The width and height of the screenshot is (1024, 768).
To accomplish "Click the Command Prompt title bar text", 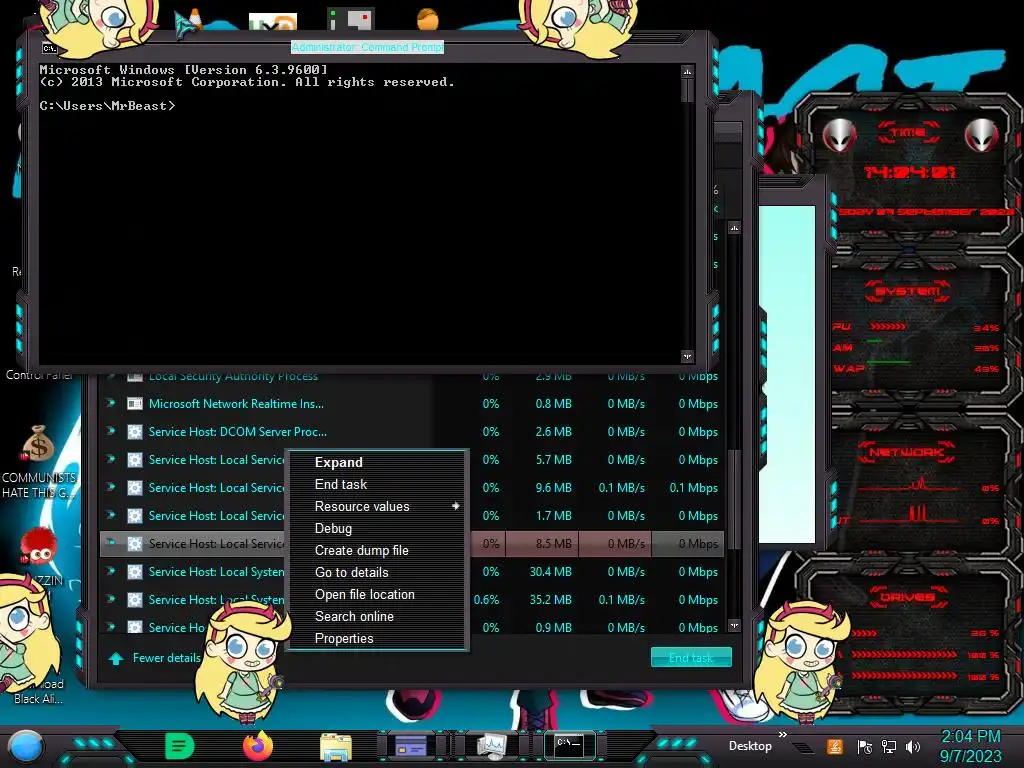I will pos(368,47).
